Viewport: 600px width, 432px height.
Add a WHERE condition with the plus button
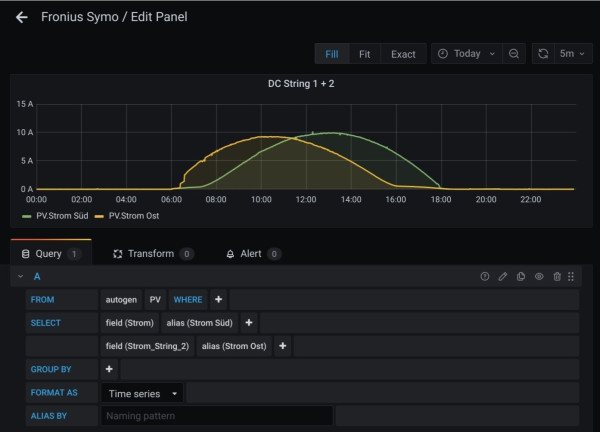tap(218, 299)
